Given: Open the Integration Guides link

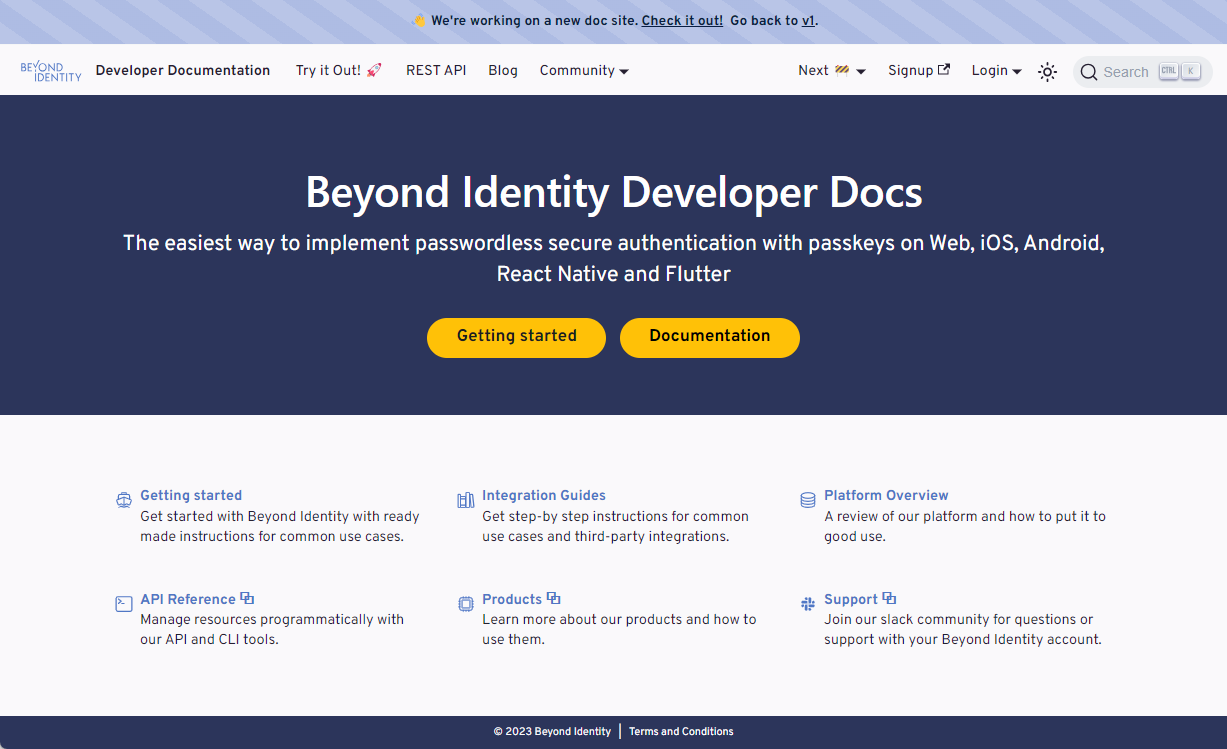Looking at the screenshot, I should click(544, 495).
